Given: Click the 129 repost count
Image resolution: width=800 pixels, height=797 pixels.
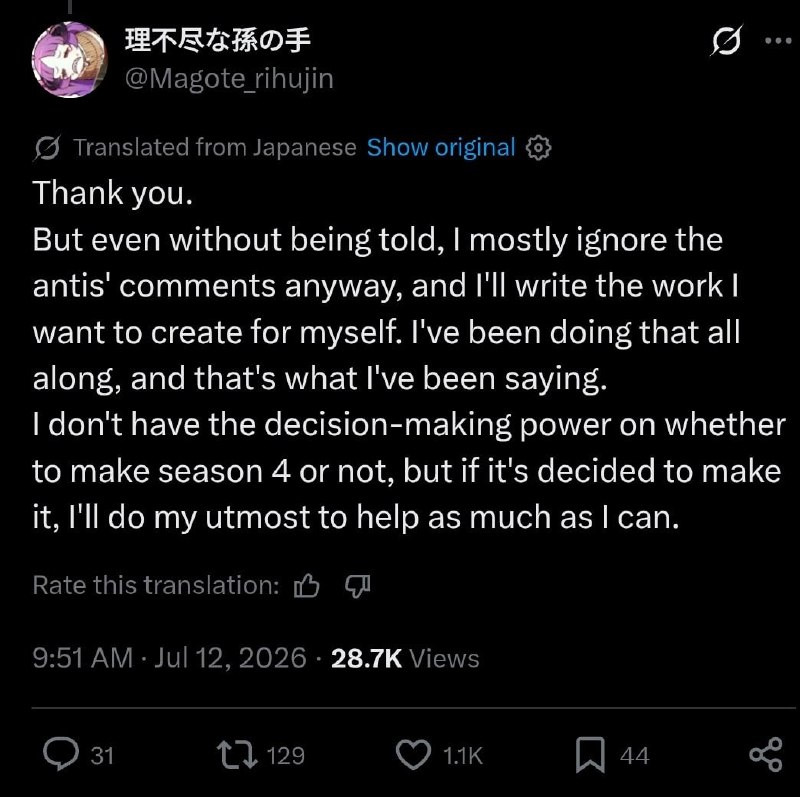Looking at the screenshot, I should (x=286, y=756).
